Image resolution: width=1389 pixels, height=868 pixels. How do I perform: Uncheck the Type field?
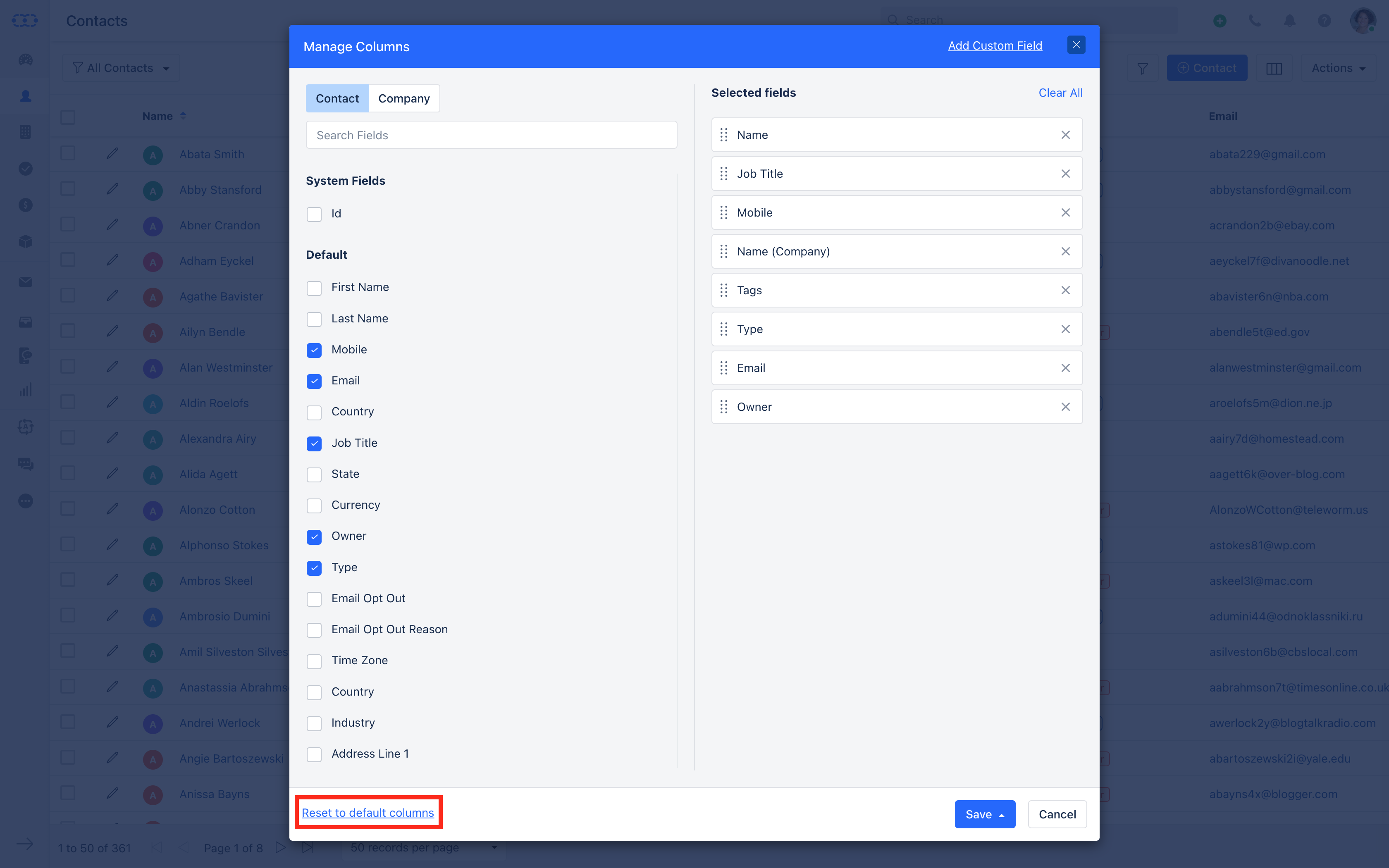[x=314, y=568]
